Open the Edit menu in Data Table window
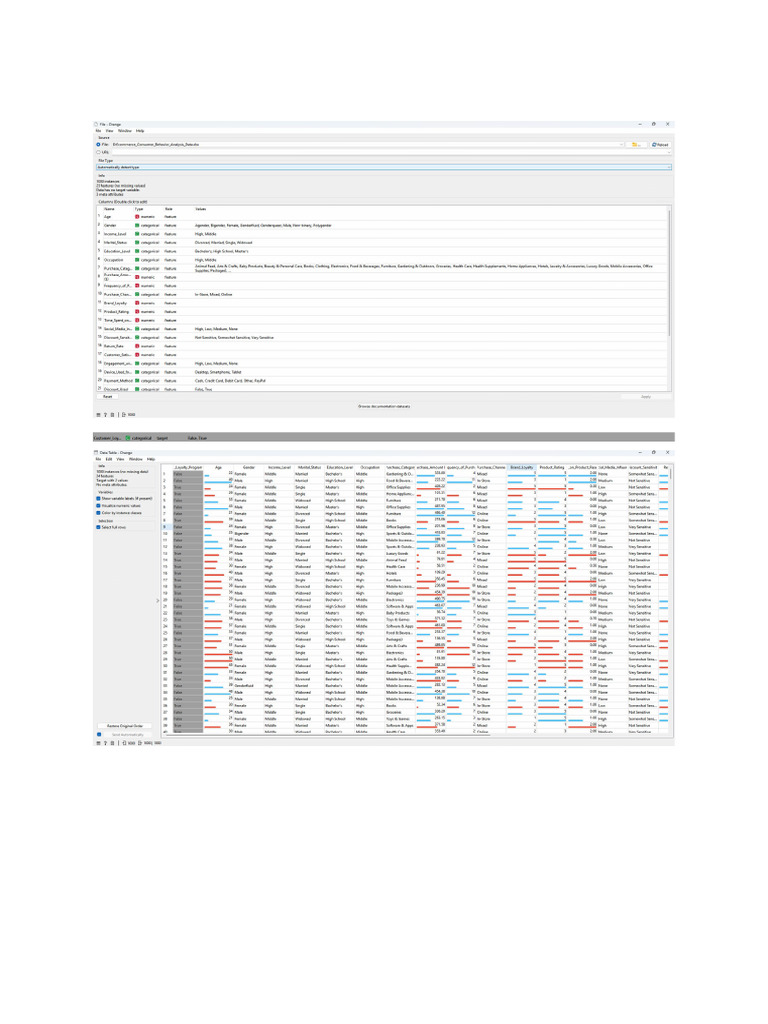 click(x=107, y=460)
